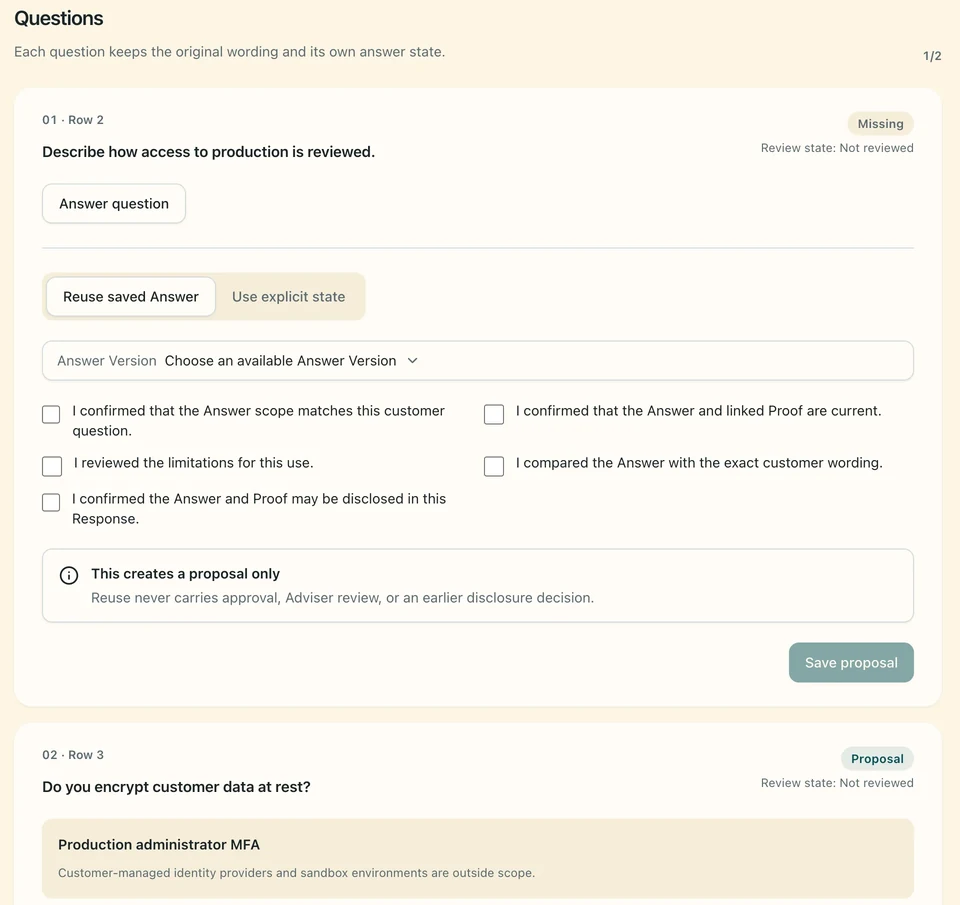Image resolution: width=960 pixels, height=905 pixels.
Task: Click the Missing status badge
Action: (880, 124)
